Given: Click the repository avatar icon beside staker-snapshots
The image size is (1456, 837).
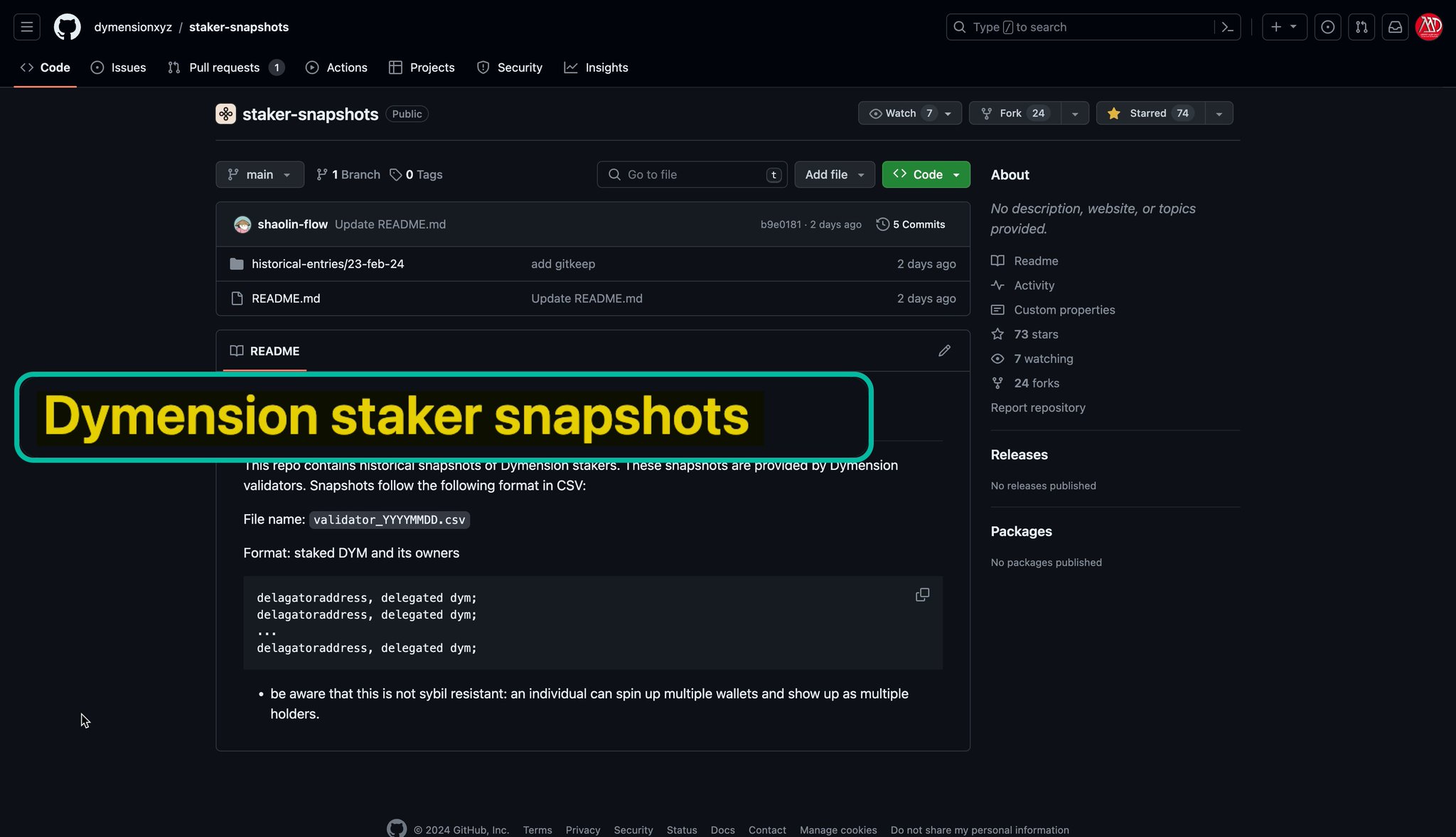Looking at the screenshot, I should coord(226,114).
